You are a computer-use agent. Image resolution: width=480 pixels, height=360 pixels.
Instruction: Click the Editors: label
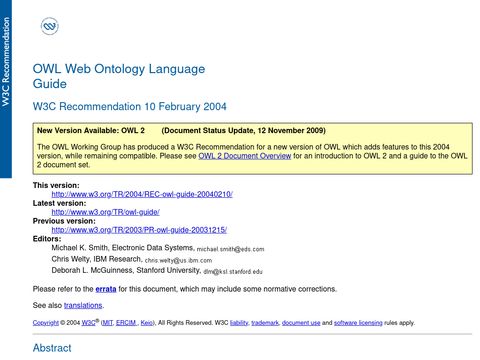pyautogui.click(x=47, y=239)
